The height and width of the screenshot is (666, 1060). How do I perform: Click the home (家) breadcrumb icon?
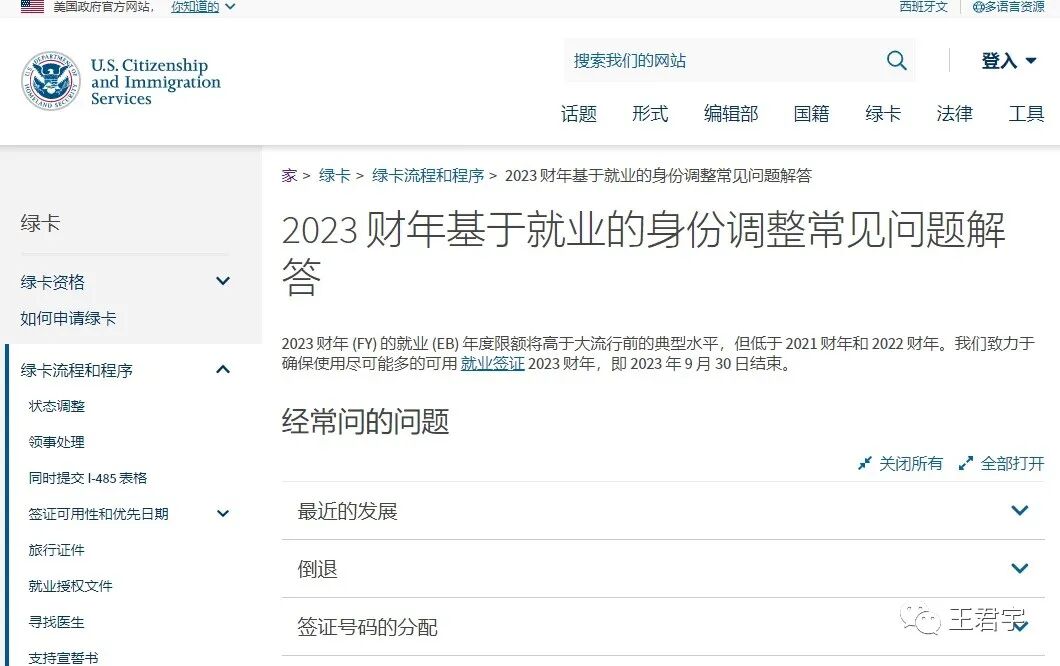click(x=288, y=175)
